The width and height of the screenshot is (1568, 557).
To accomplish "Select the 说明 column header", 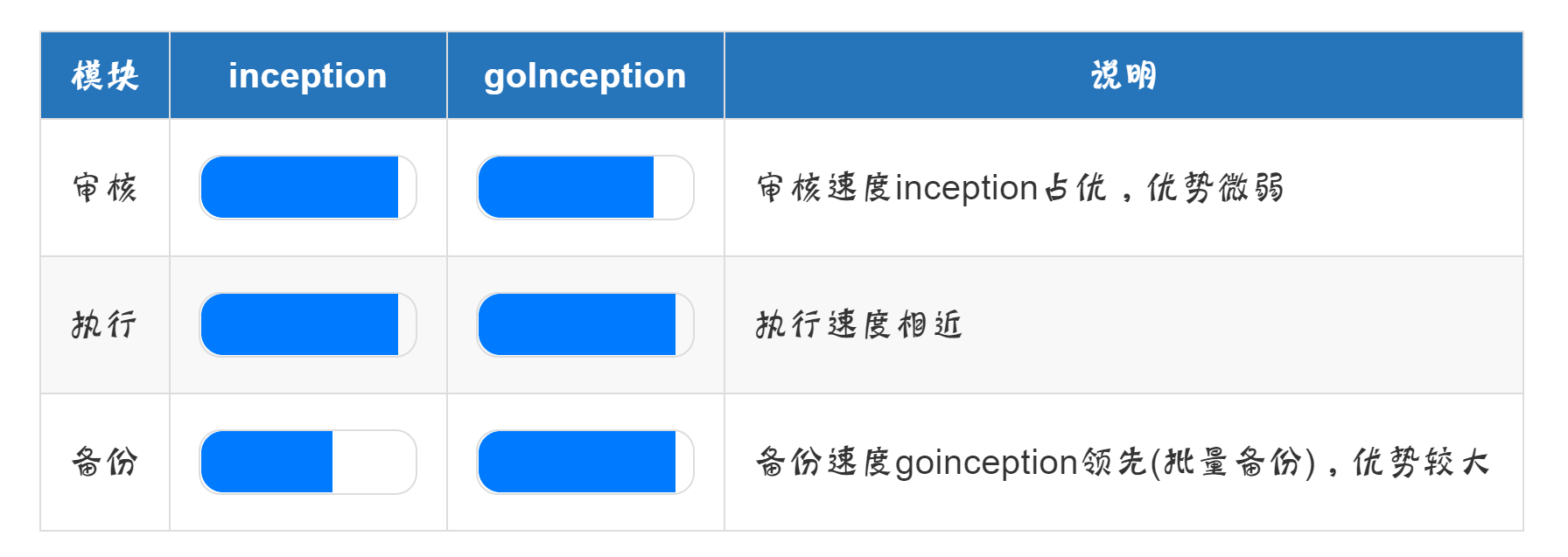I will tap(1123, 76).
